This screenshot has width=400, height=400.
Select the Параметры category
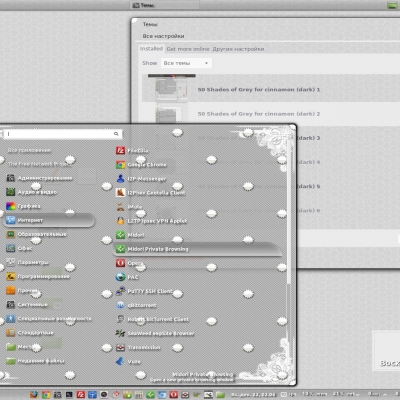[x=27, y=262]
